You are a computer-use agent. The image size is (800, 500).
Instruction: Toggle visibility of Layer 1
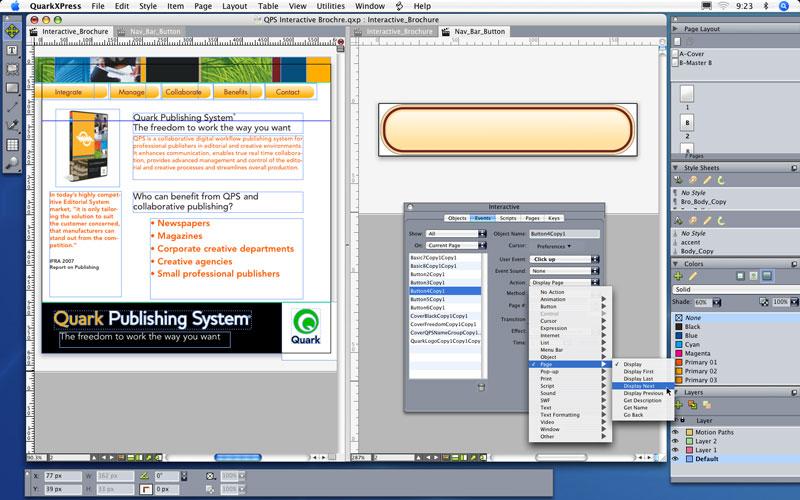(x=676, y=450)
